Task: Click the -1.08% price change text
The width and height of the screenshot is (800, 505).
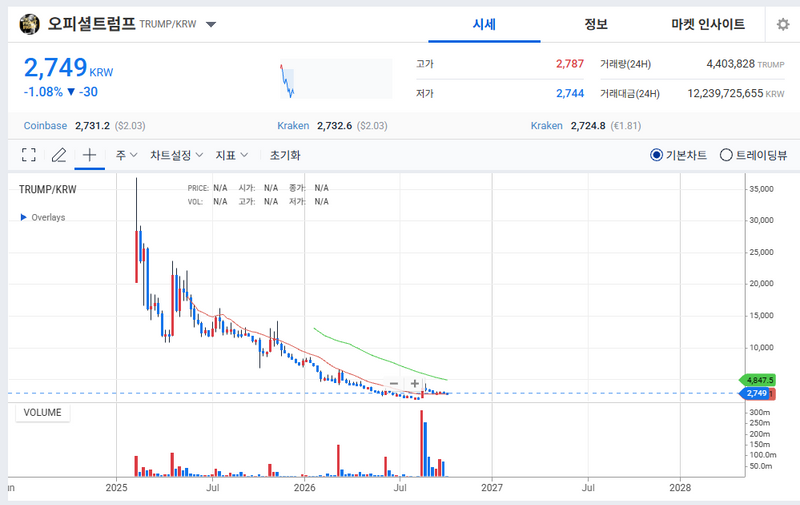Action: [x=43, y=92]
